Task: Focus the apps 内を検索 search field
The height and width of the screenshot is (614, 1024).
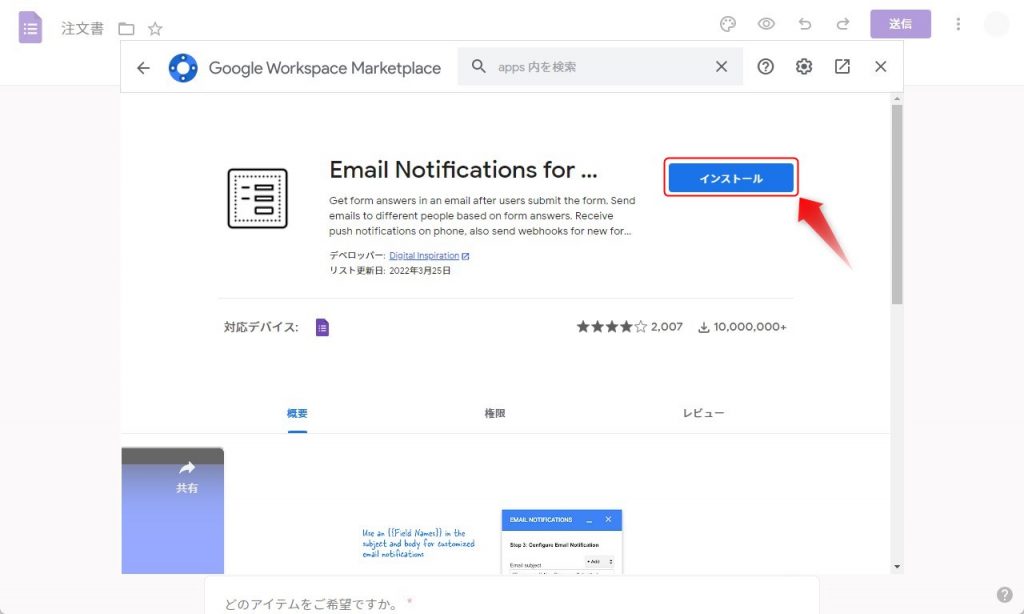Action: tap(601, 67)
